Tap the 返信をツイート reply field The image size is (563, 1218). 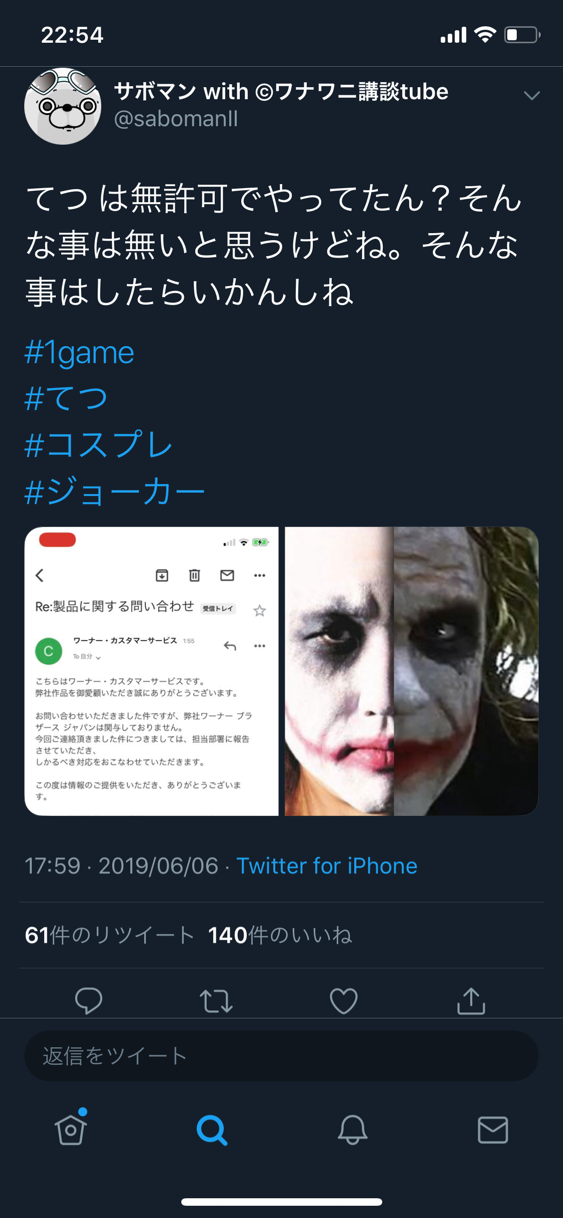pos(281,1056)
